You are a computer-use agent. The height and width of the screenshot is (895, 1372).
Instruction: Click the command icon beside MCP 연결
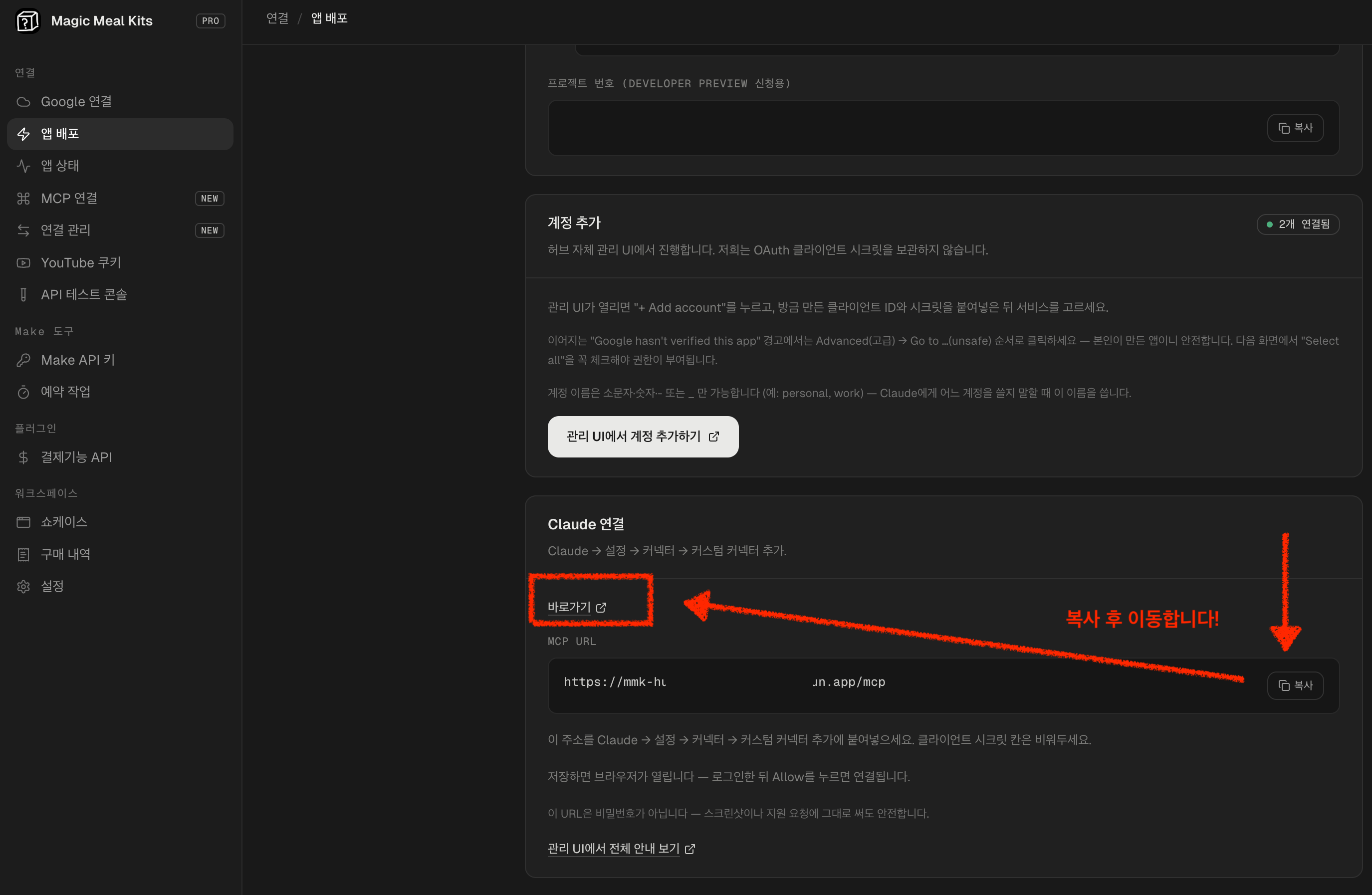pos(23,198)
